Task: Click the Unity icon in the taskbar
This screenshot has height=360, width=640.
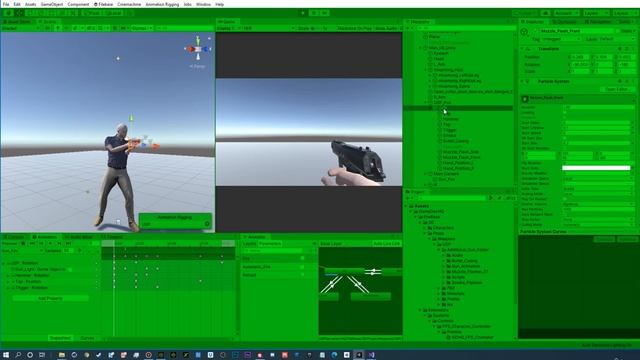Action: pos(359,355)
